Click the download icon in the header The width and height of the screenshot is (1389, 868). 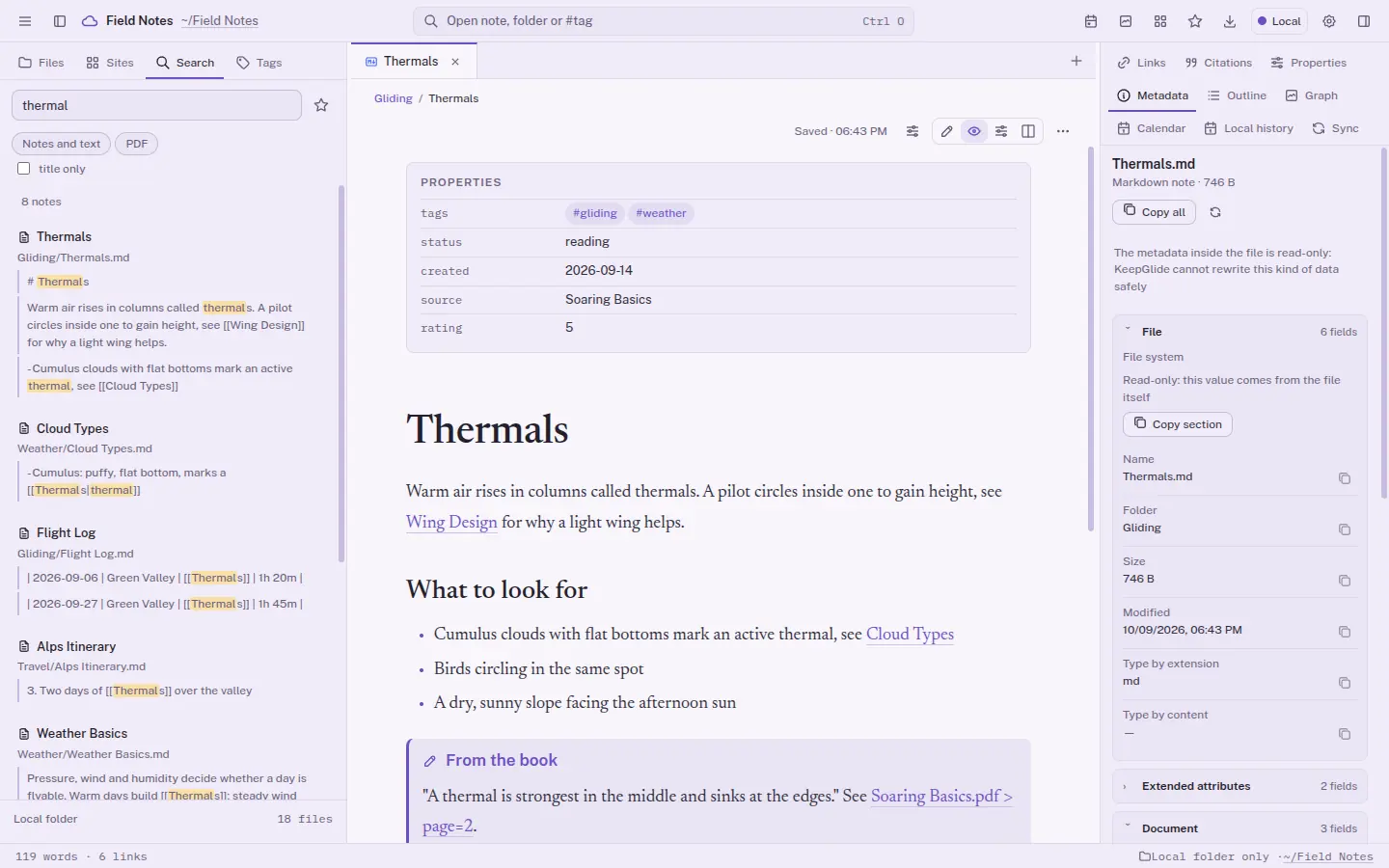pyautogui.click(x=1230, y=21)
